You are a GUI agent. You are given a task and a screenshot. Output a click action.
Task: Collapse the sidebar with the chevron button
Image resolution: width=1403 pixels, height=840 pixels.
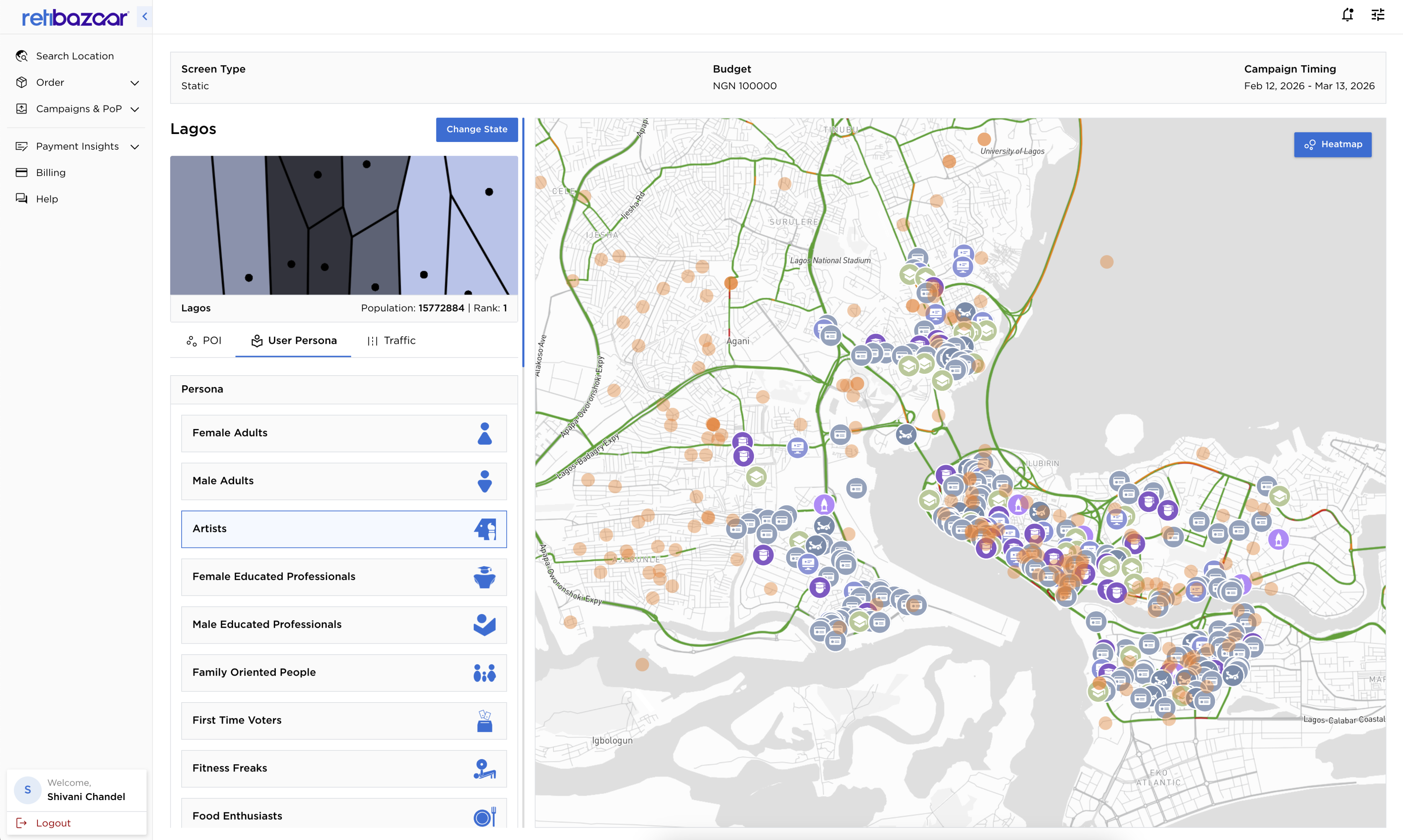click(144, 17)
